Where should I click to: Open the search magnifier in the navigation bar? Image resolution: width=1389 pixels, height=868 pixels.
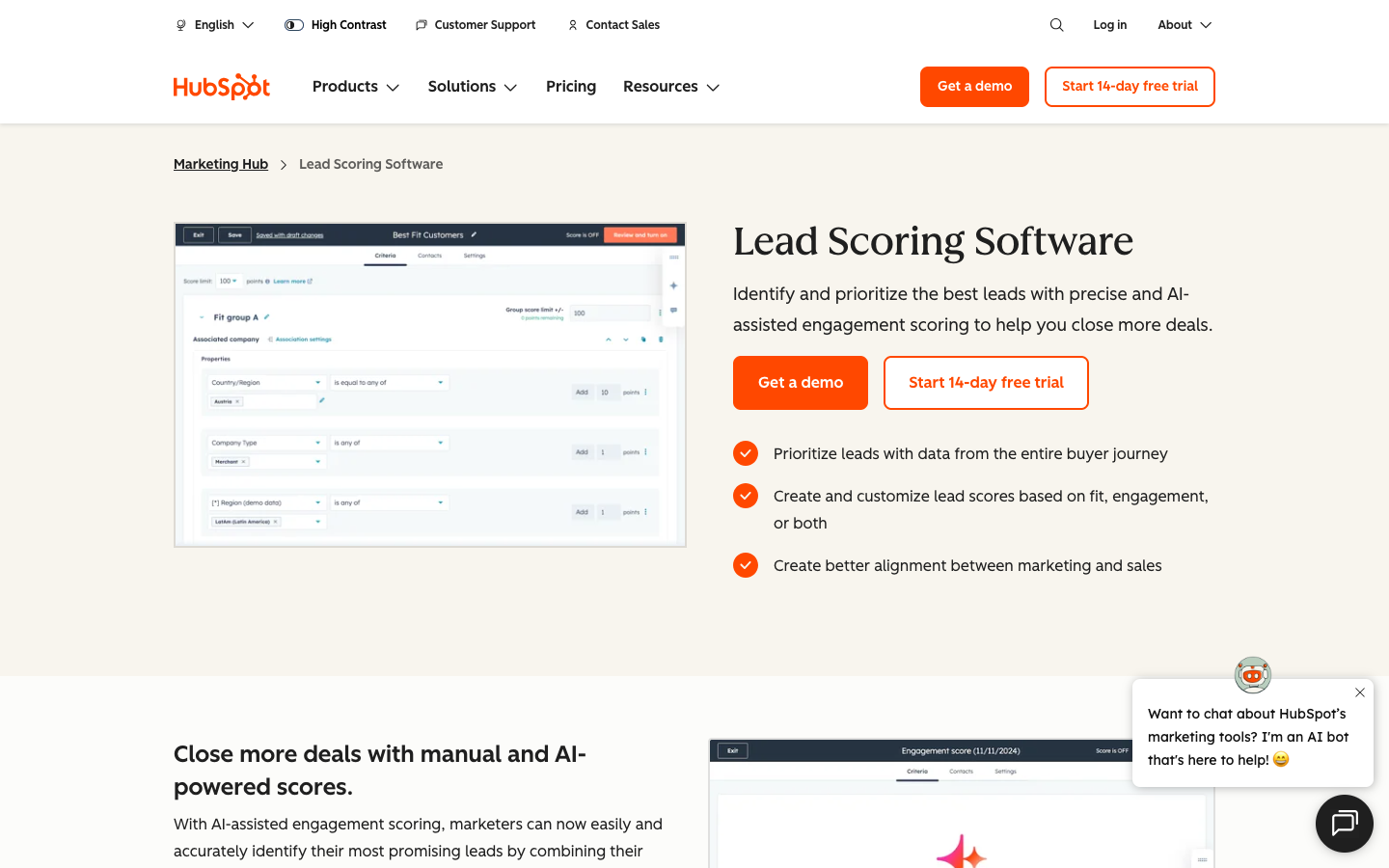tap(1056, 24)
